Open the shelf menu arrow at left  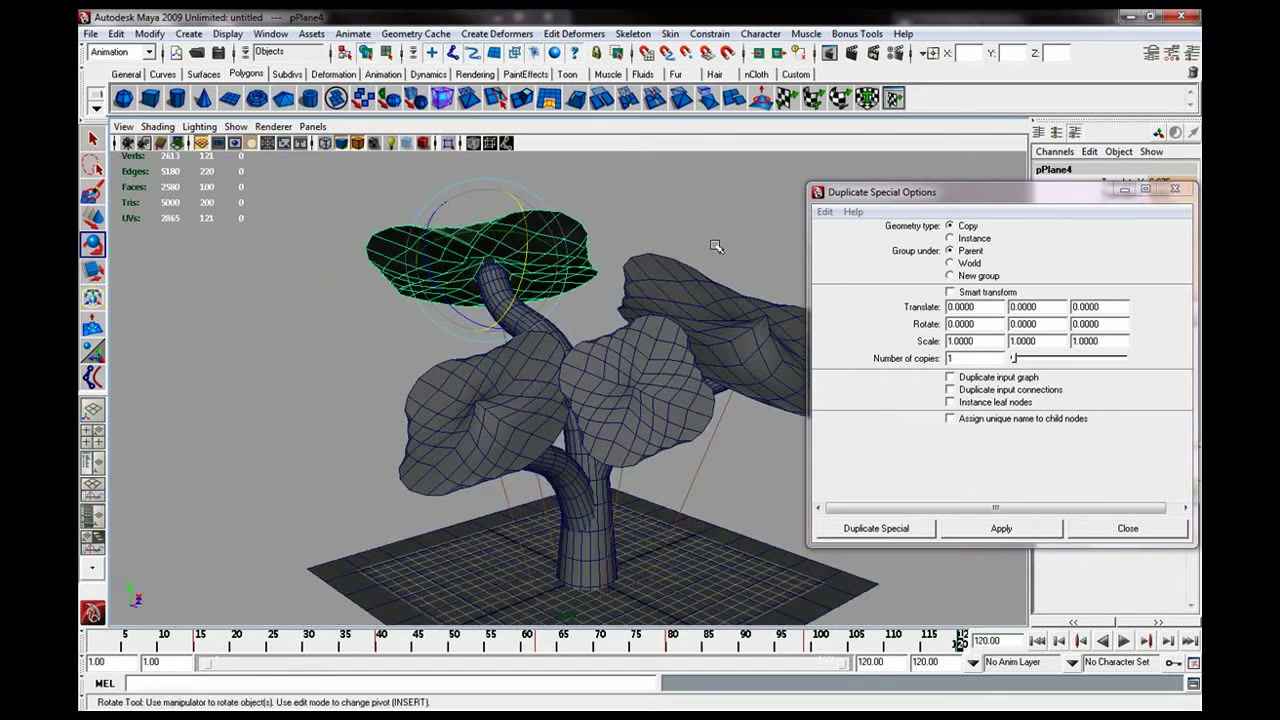[x=96, y=106]
